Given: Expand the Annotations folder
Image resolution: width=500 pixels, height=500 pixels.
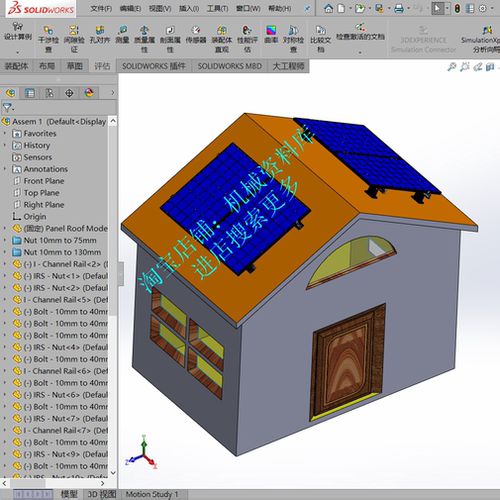Looking at the screenshot, I should point(5,169).
